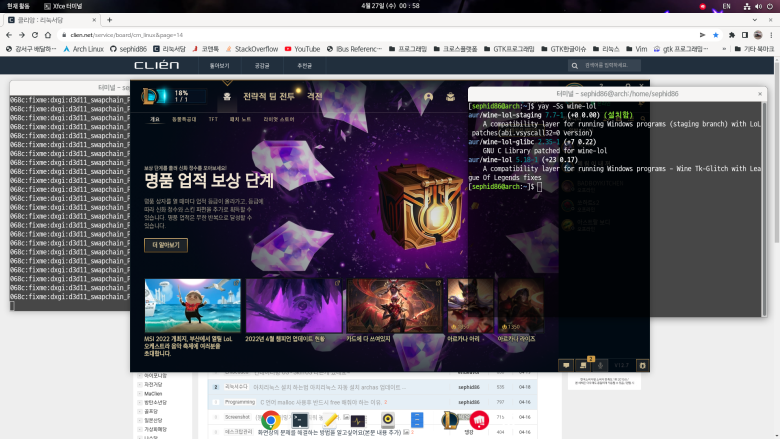The image size is (780, 439).
Task: Click the CLIEN logo
Action: point(156,66)
